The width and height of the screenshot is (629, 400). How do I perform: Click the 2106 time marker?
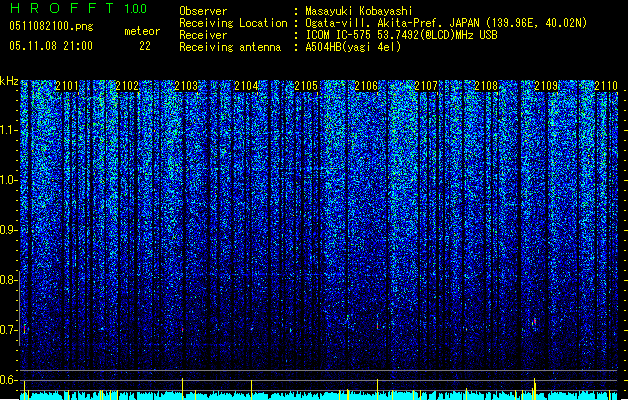coord(366,86)
